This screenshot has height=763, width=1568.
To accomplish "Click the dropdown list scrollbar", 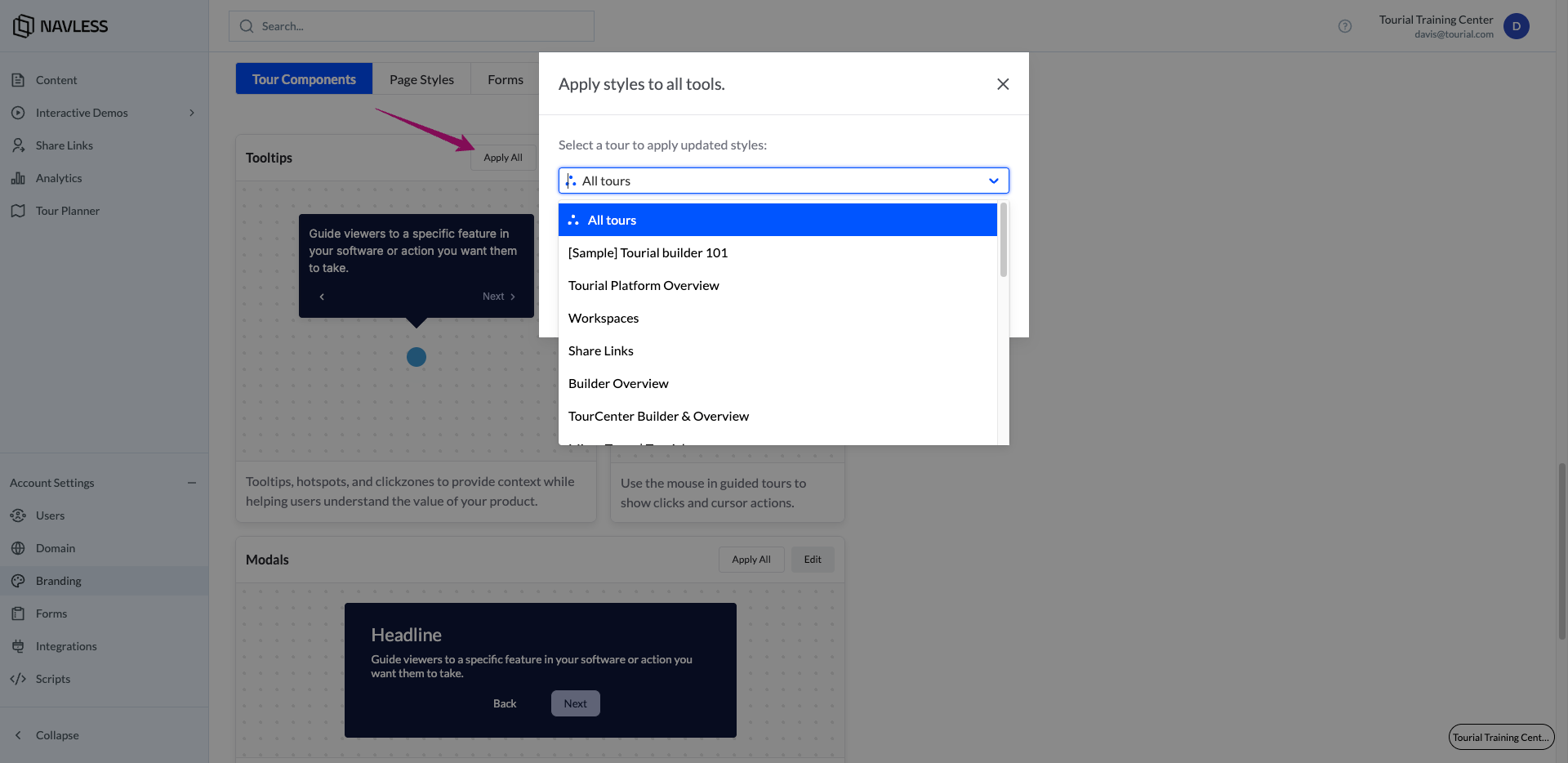I will [1003, 241].
